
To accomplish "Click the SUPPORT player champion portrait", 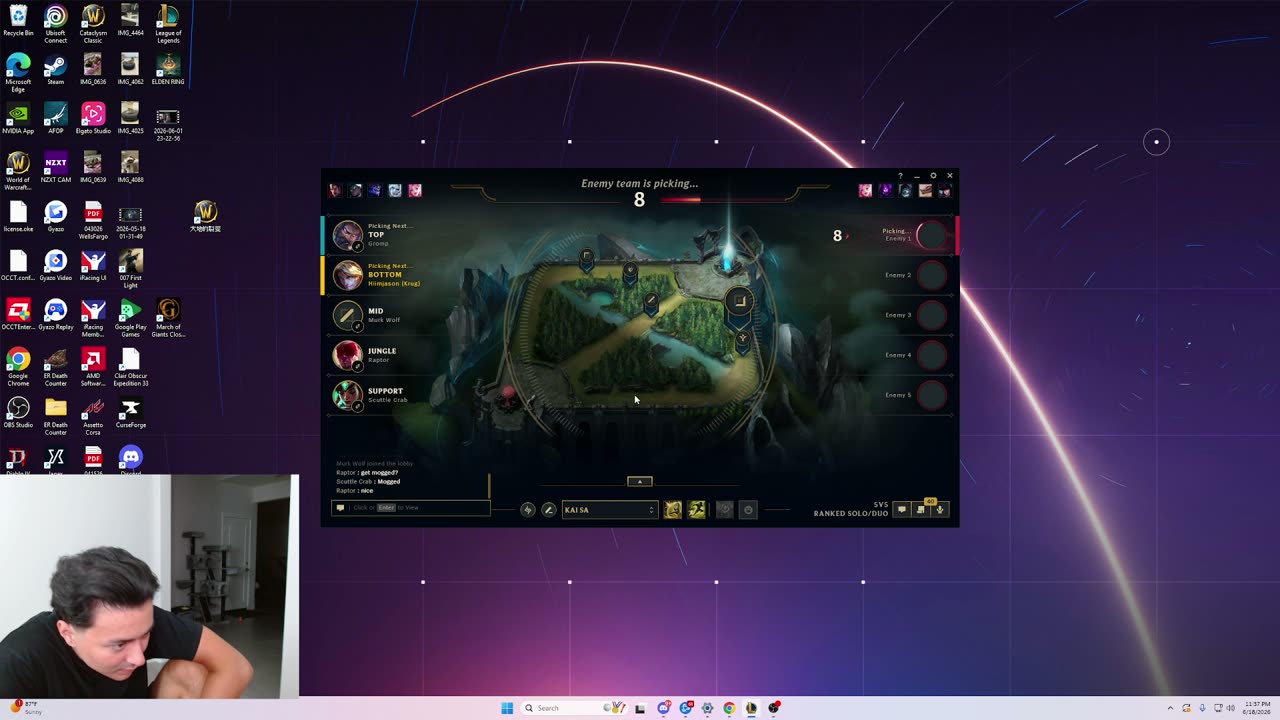I will click(x=348, y=395).
